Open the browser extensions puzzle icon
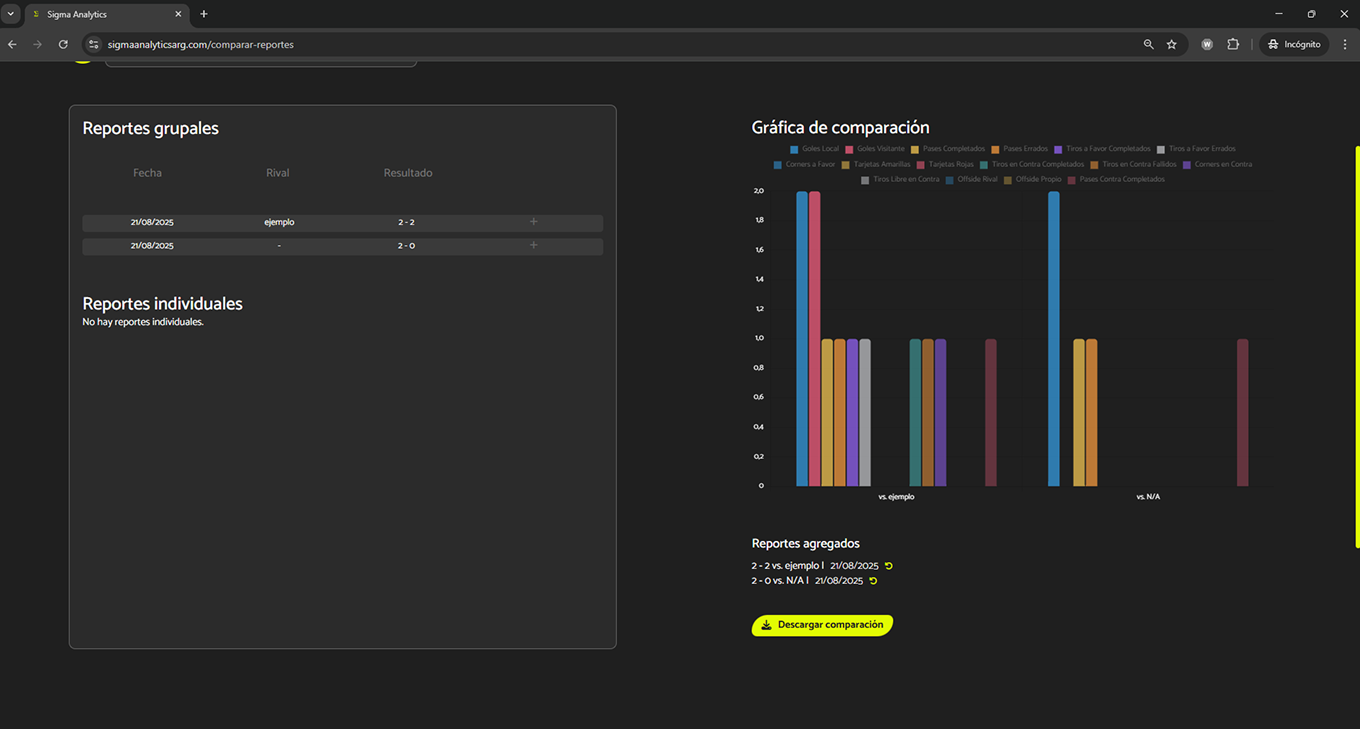The image size is (1360, 729). (1232, 44)
